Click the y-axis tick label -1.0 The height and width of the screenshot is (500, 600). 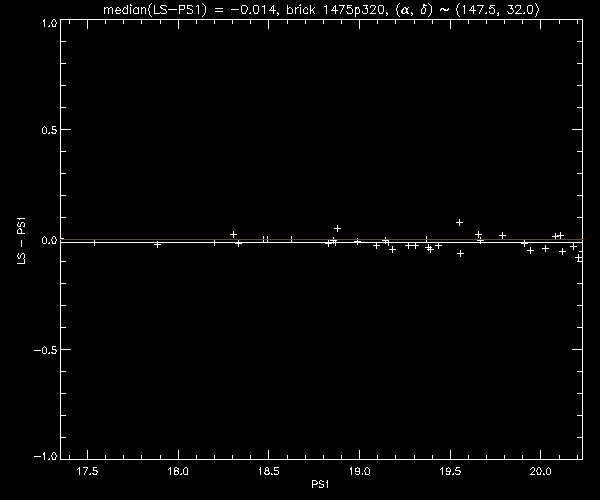46,456
